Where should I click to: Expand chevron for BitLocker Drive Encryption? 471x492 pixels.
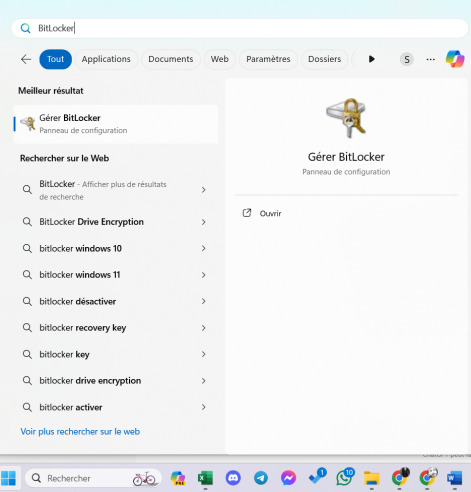204,222
